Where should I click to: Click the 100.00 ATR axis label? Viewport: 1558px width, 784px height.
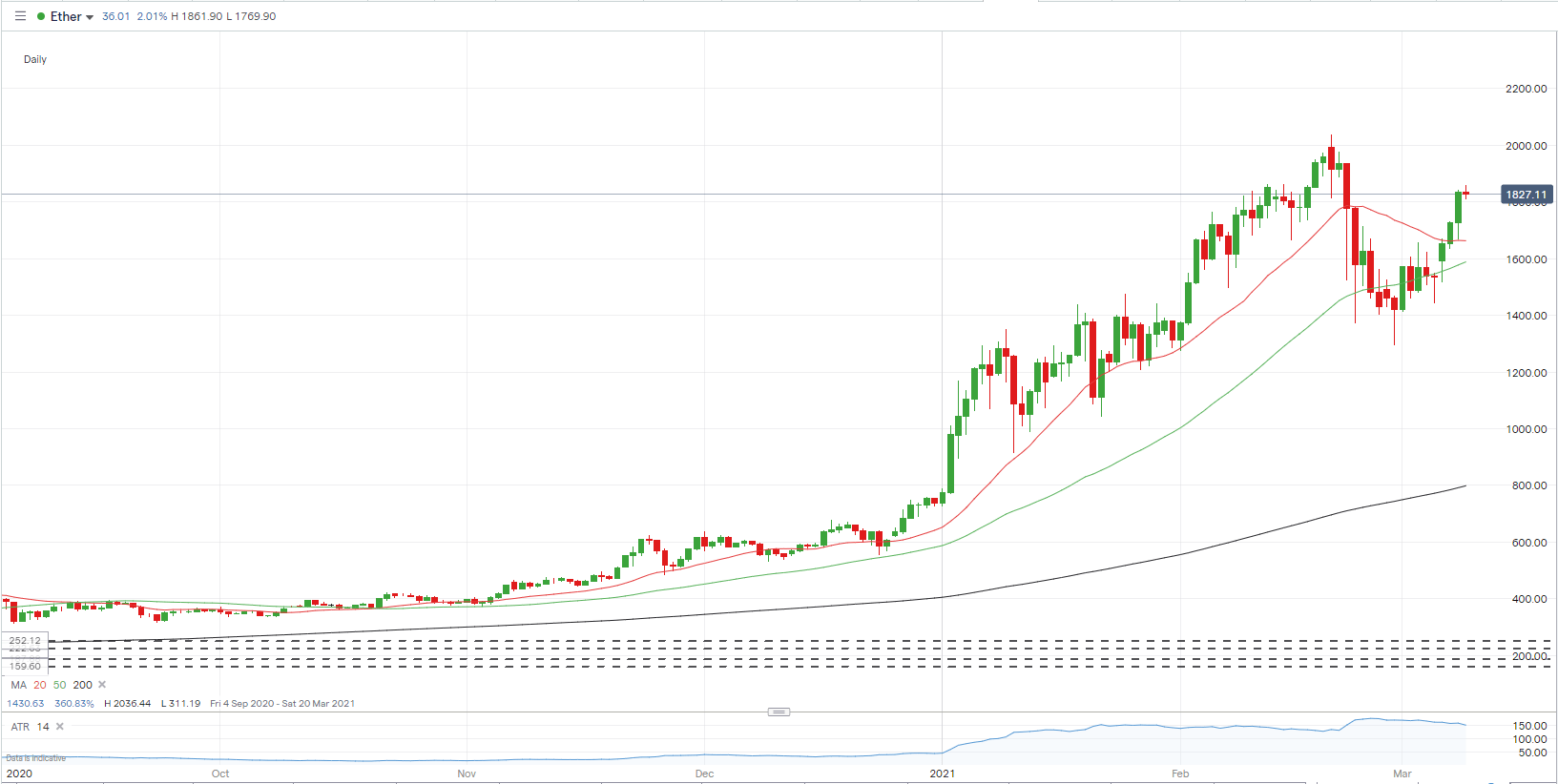1530,739
